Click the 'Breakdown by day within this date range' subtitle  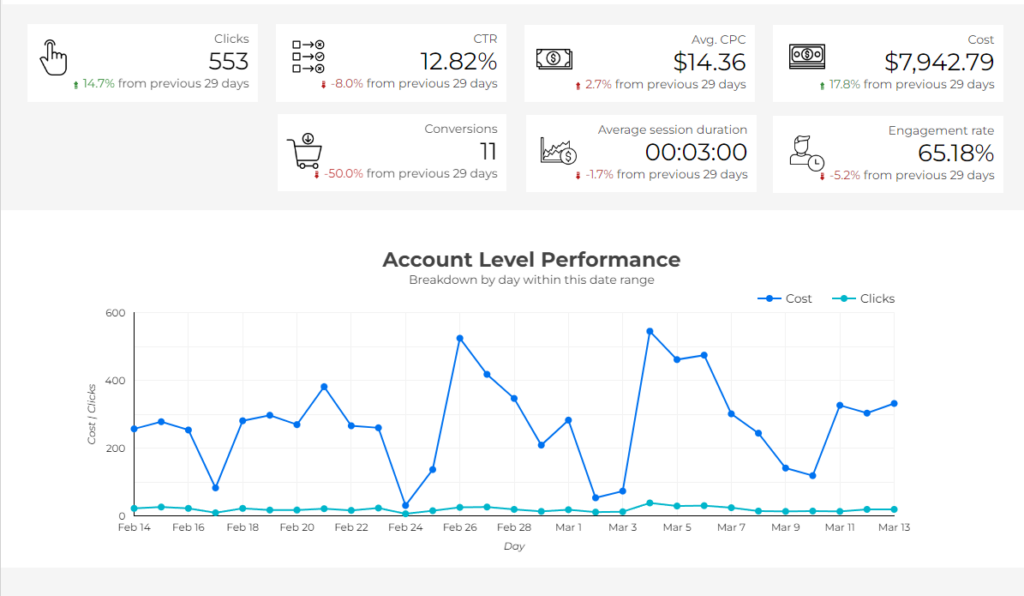[x=532, y=280]
